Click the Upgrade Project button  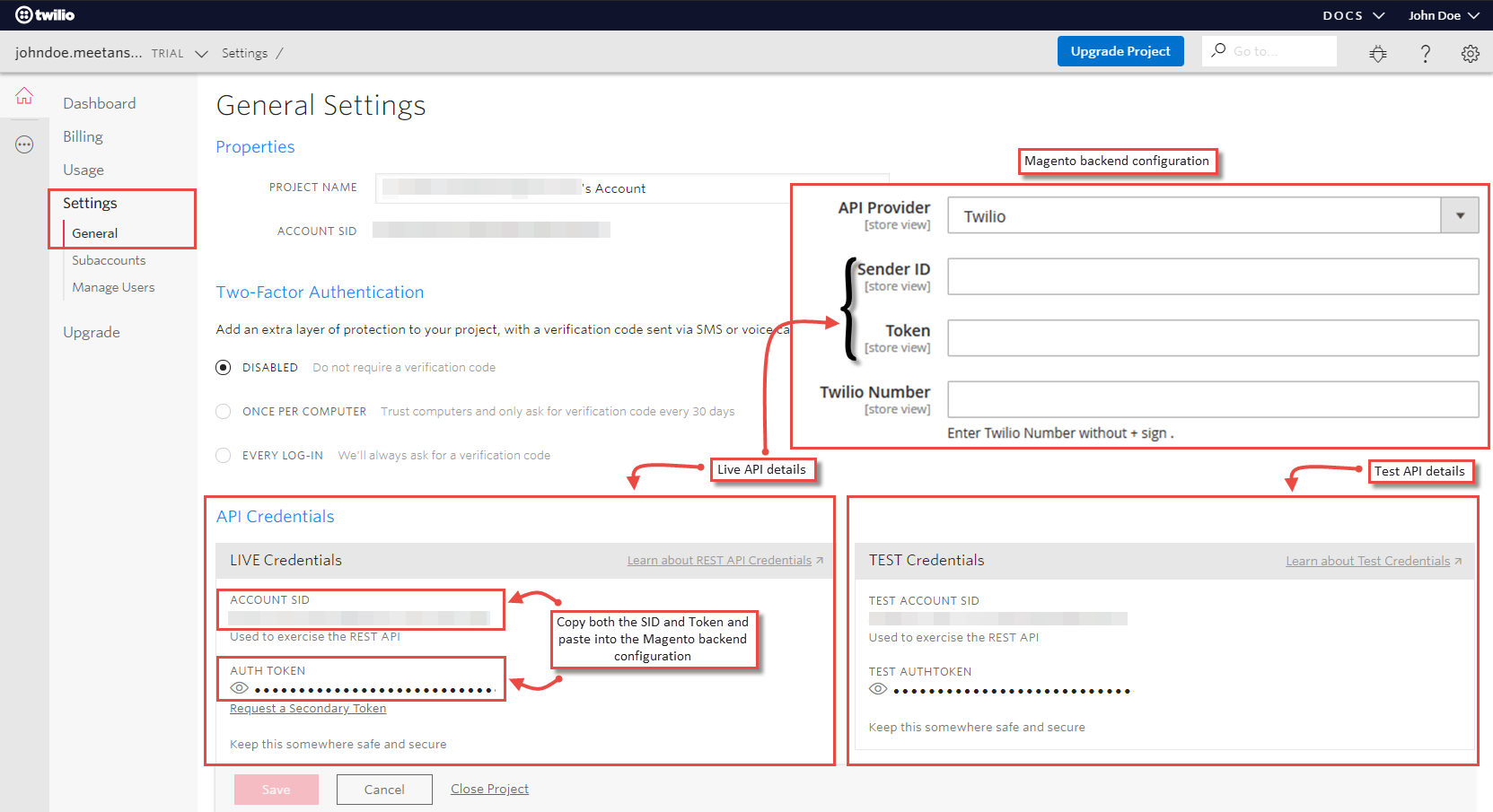pyautogui.click(x=1120, y=51)
